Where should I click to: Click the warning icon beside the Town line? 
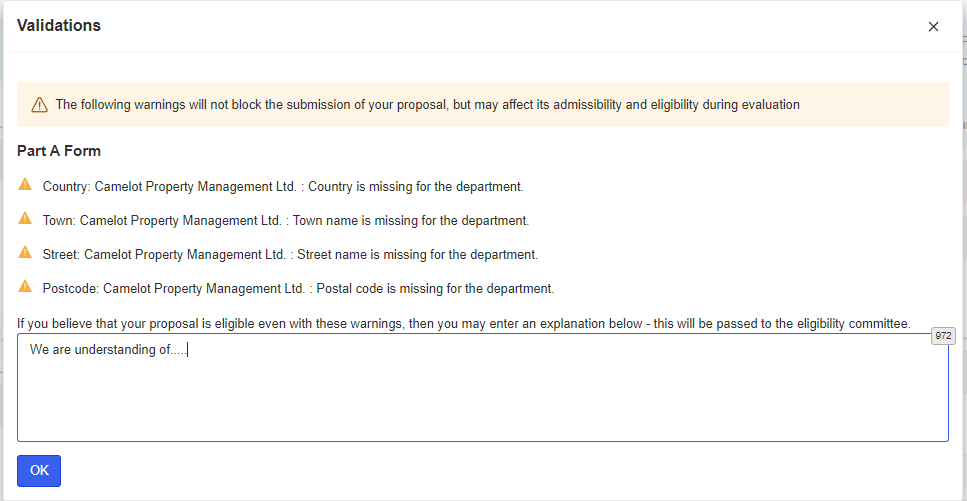[26, 219]
